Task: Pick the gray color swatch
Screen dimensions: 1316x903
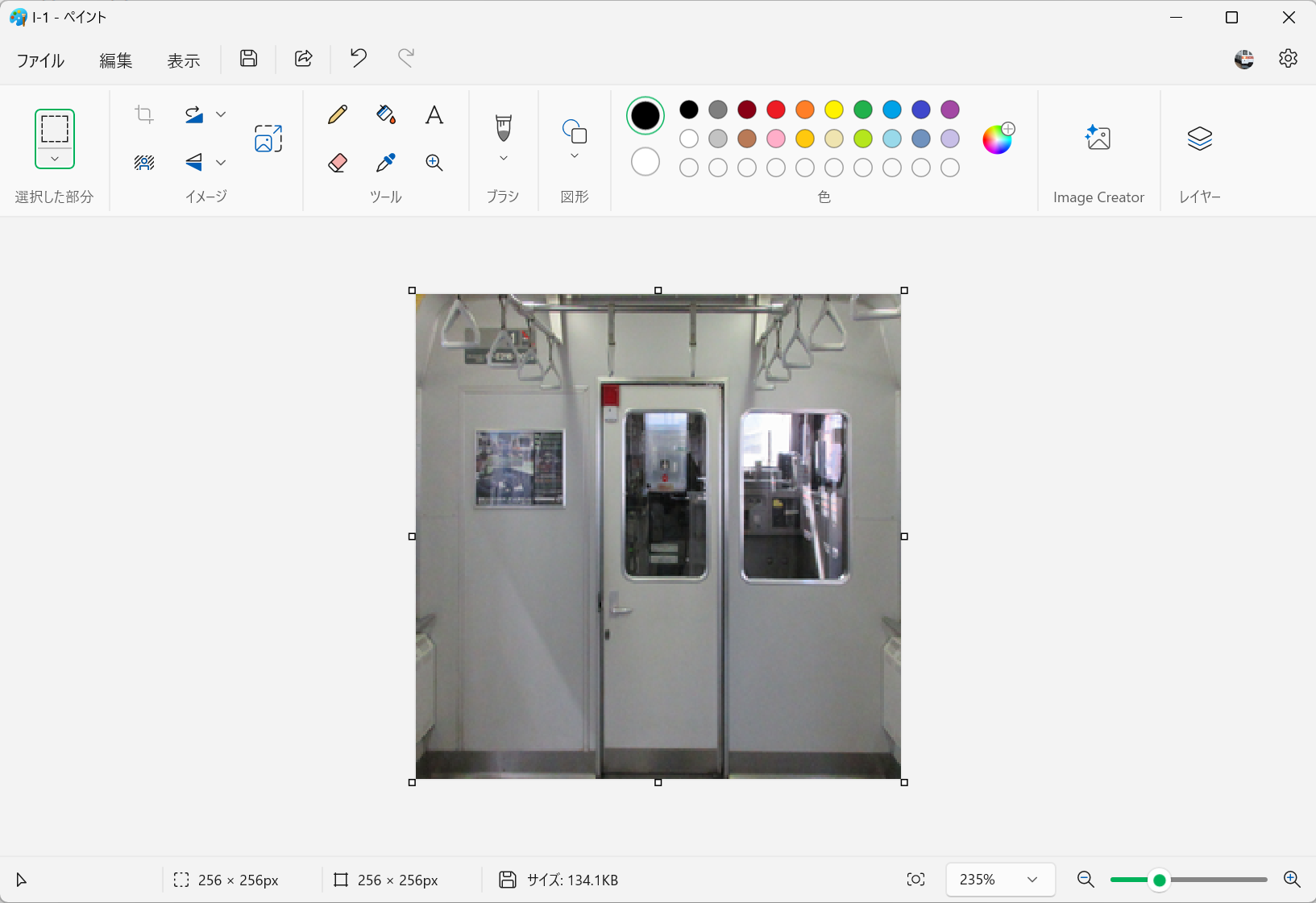Action: (718, 110)
